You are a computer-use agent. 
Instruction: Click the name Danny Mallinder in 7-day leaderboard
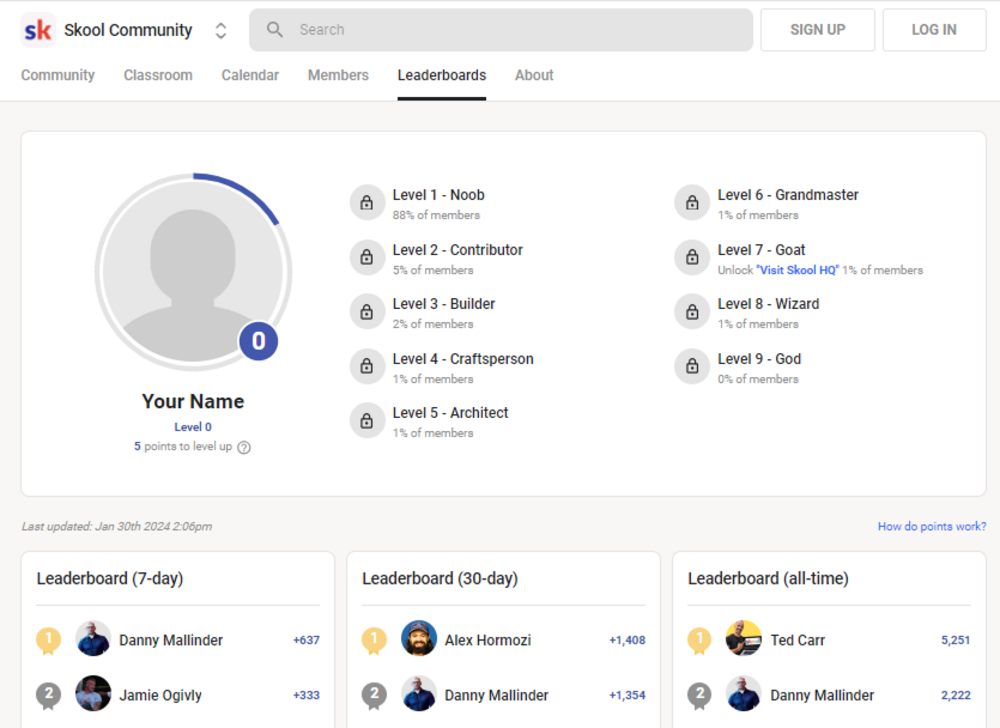point(171,640)
